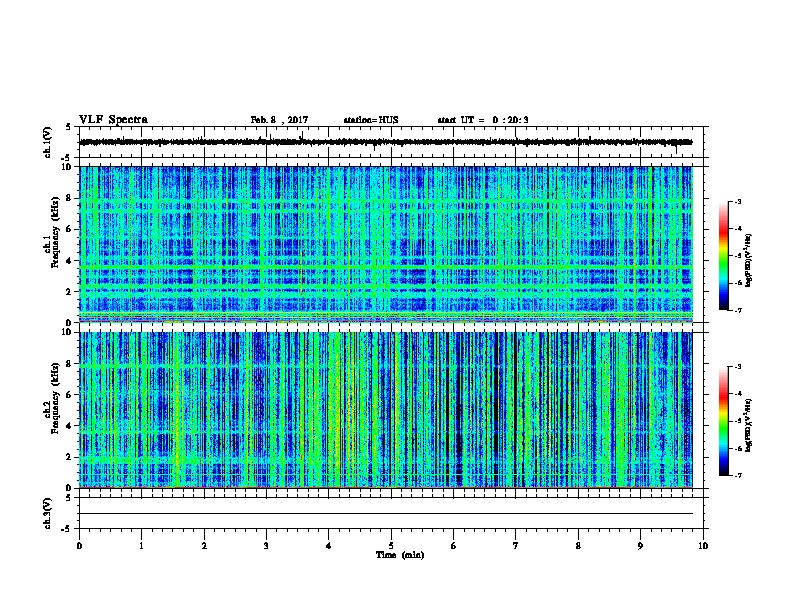Click the flat ch.3 voltage trace line
Viewport: 792px width, 612px height.
(x=386, y=514)
